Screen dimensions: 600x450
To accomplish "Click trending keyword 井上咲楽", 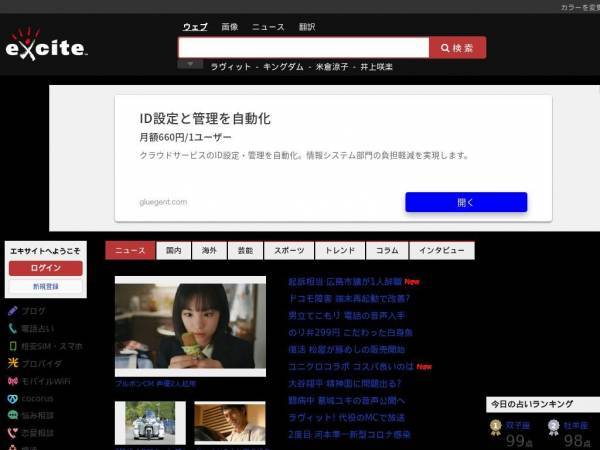I will 377,67.
